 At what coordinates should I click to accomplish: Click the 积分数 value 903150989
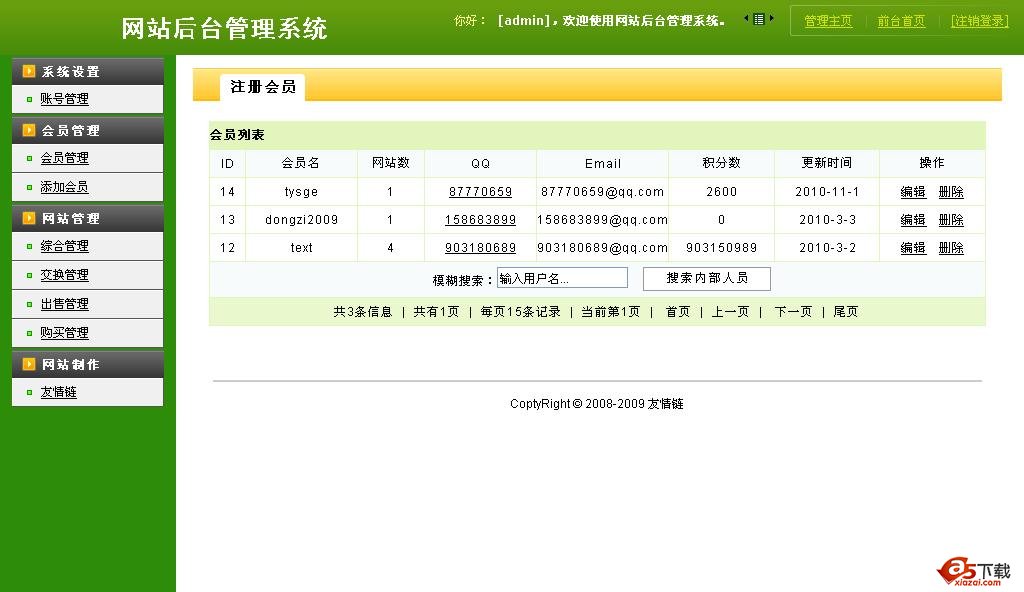click(722, 248)
